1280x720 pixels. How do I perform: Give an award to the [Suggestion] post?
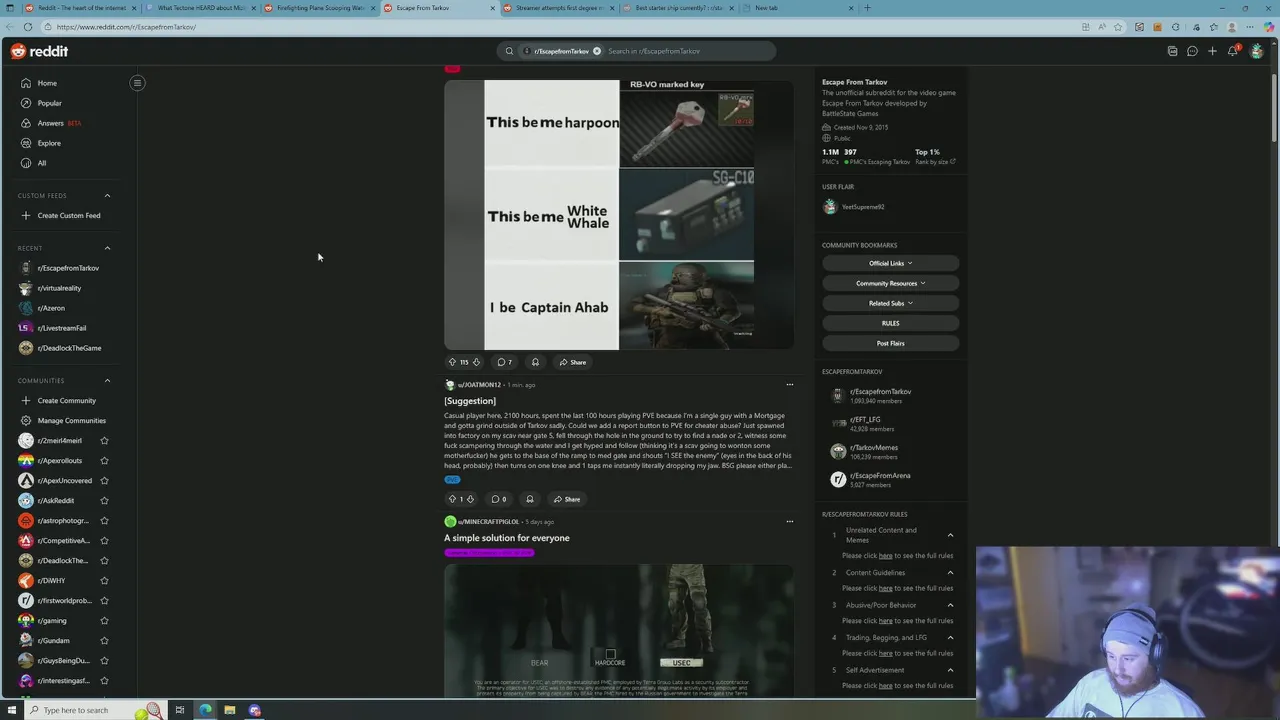coord(530,499)
